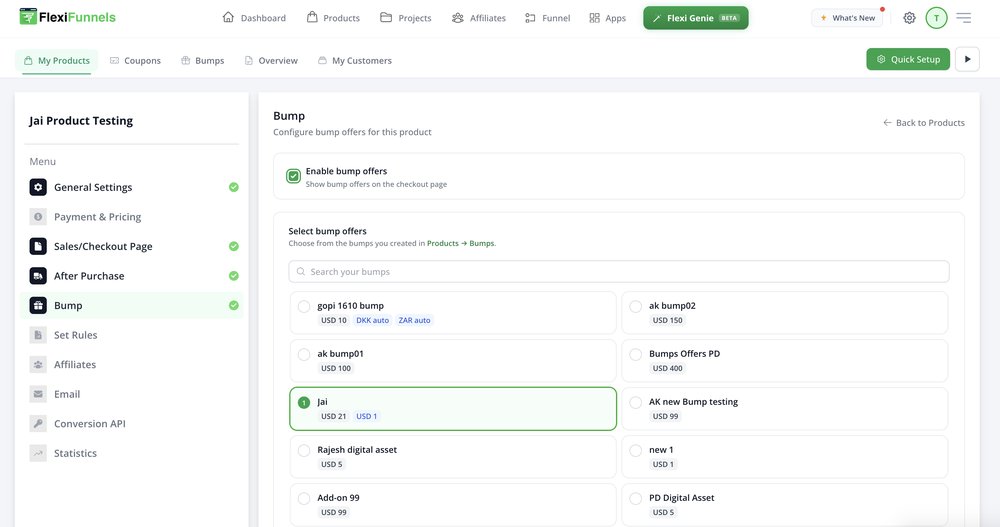Click the green checkmark next to Sales/Checkout Page
The height and width of the screenshot is (527, 1000).
234,246
